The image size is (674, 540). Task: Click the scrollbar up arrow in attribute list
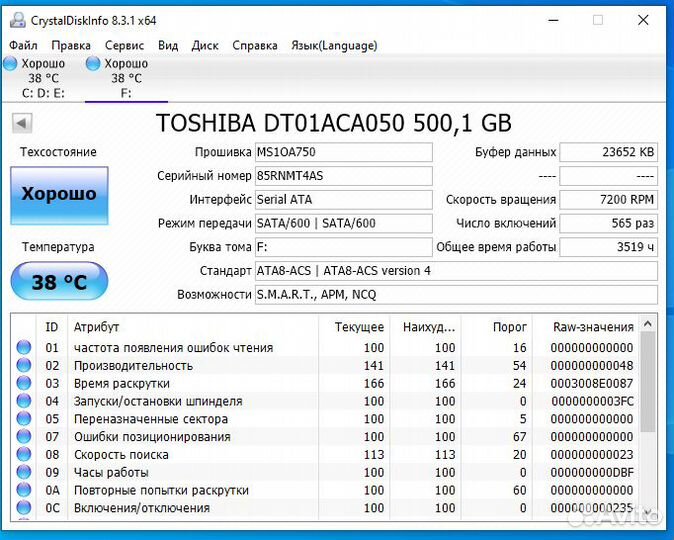click(x=648, y=324)
